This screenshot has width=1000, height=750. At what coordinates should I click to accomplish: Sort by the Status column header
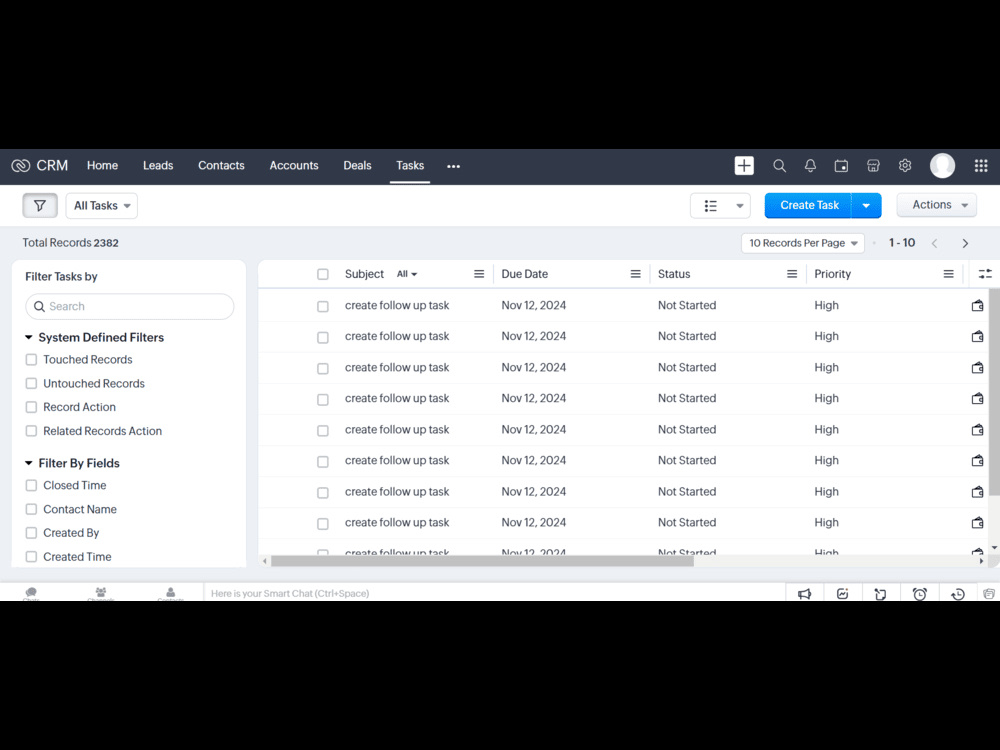click(673, 274)
